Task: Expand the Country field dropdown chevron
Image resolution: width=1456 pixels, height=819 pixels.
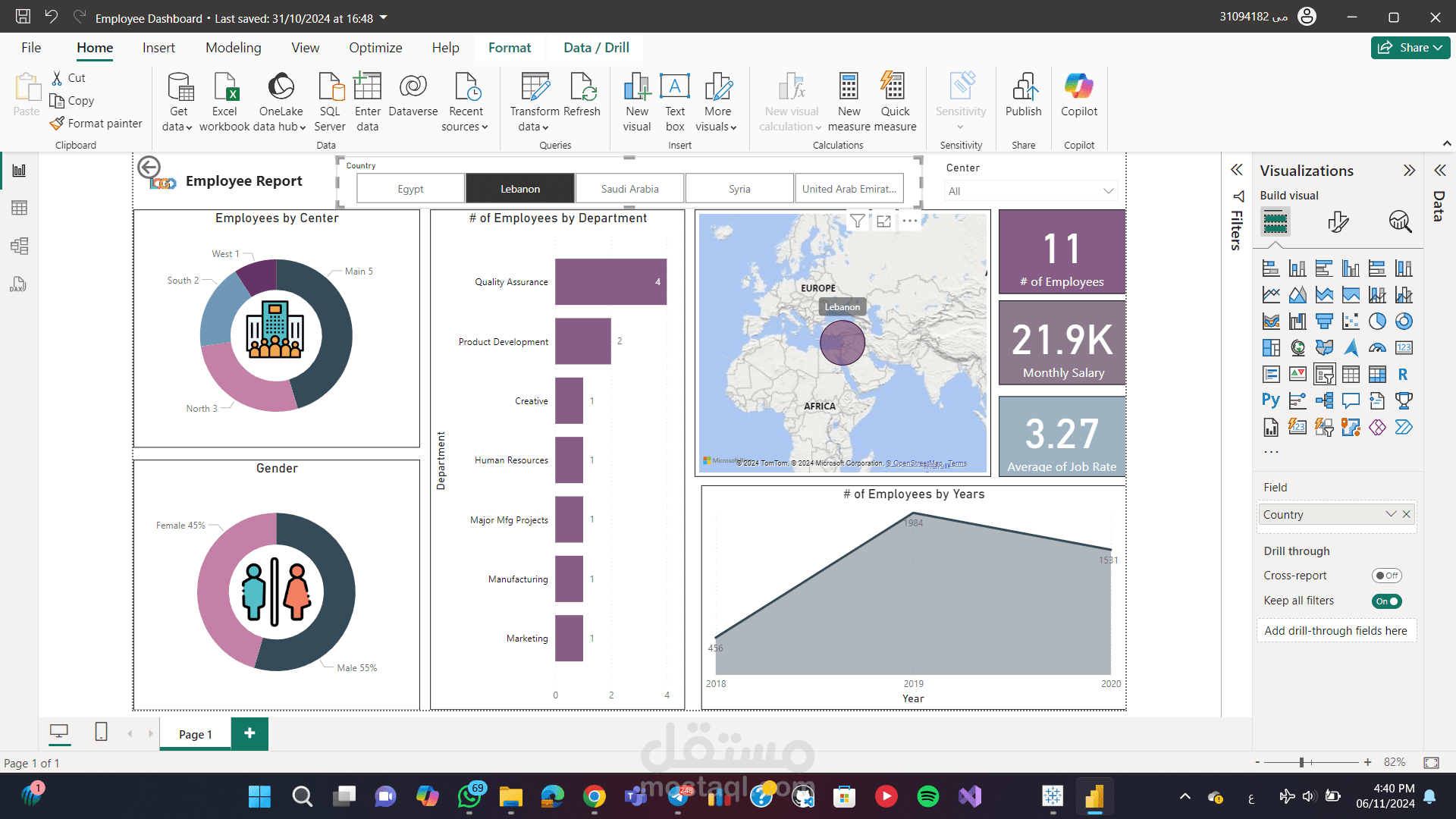Action: [1391, 514]
